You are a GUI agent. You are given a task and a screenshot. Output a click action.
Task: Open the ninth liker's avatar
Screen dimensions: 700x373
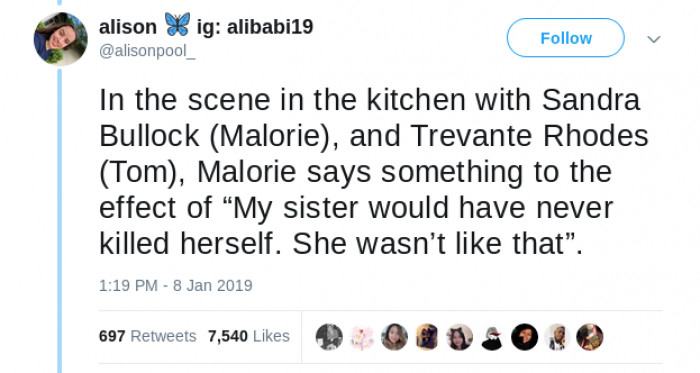(590, 337)
